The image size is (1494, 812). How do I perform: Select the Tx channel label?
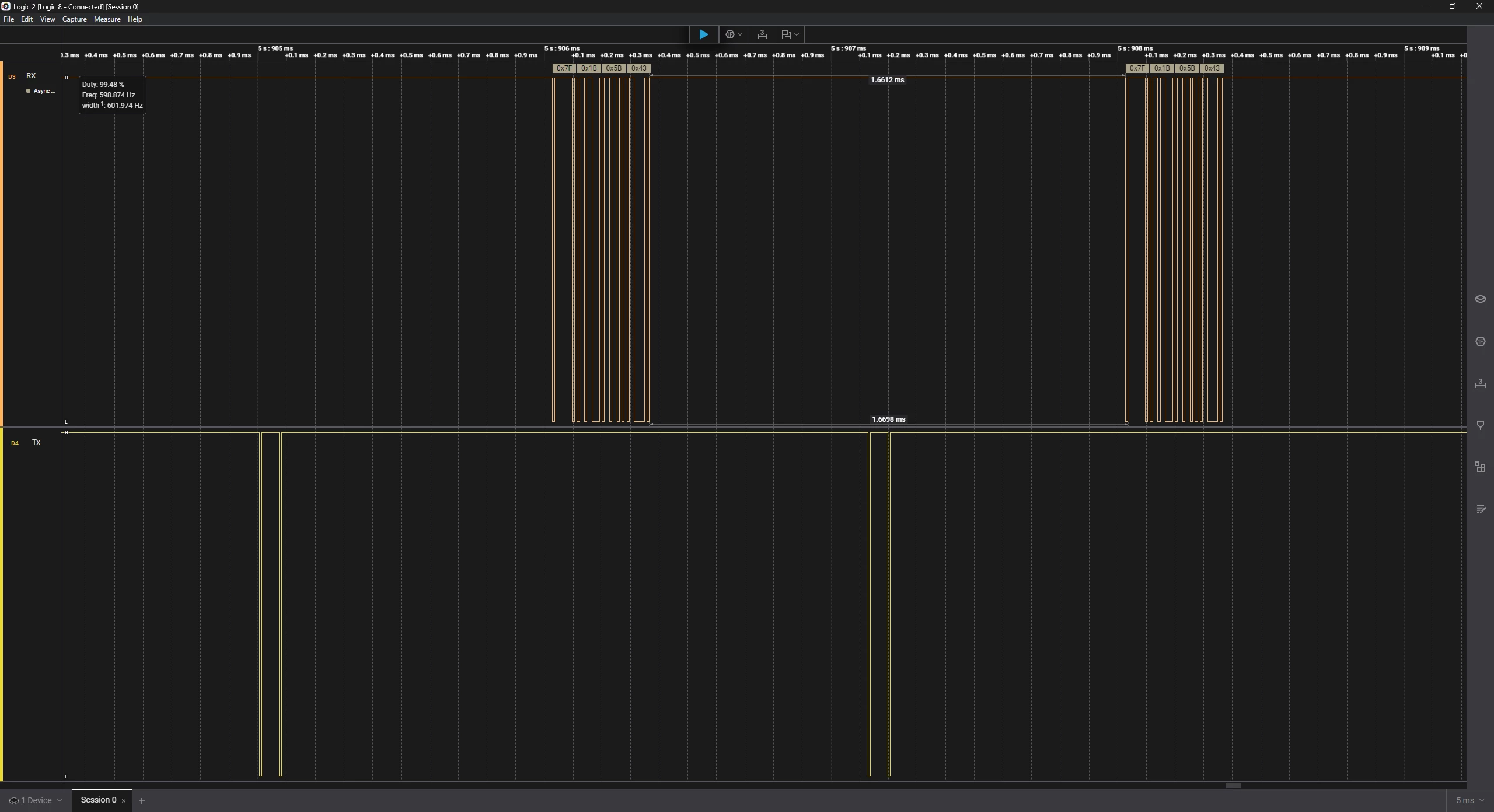[36, 442]
